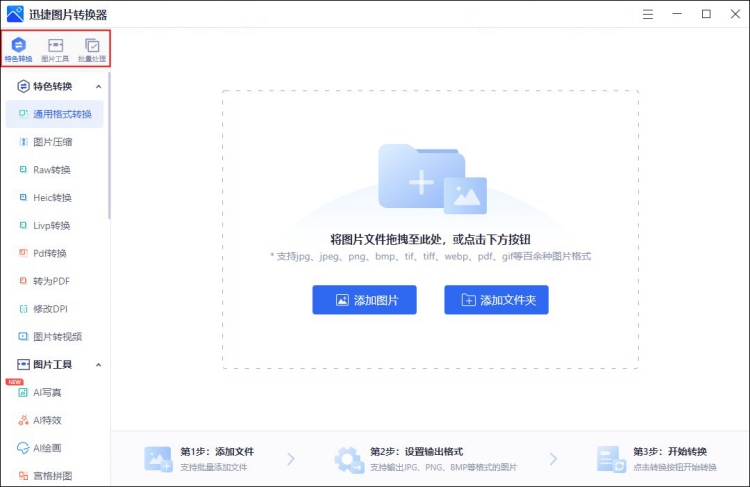Click the AI绘图 sidebar icon

(24, 448)
